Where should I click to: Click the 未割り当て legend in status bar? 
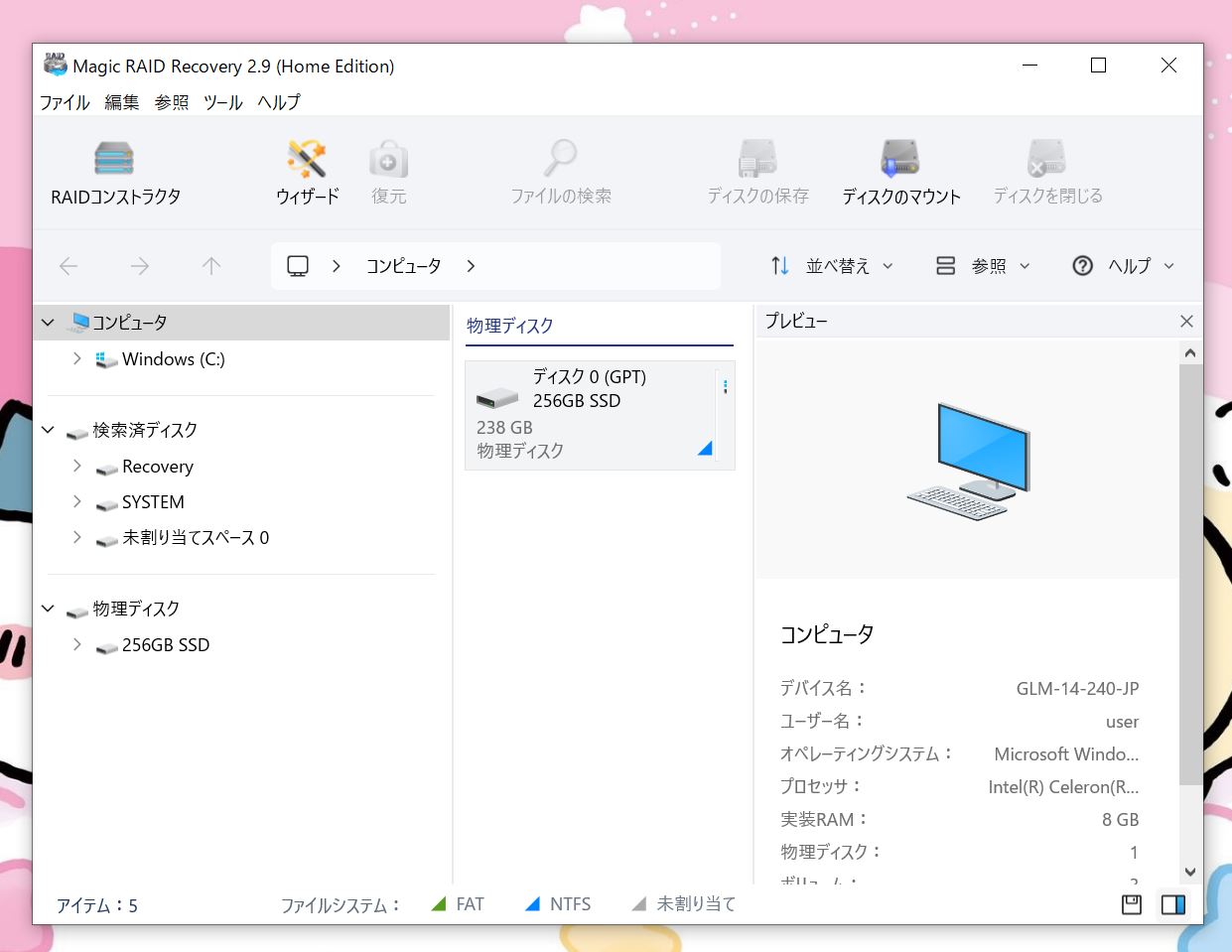pyautogui.click(x=684, y=904)
